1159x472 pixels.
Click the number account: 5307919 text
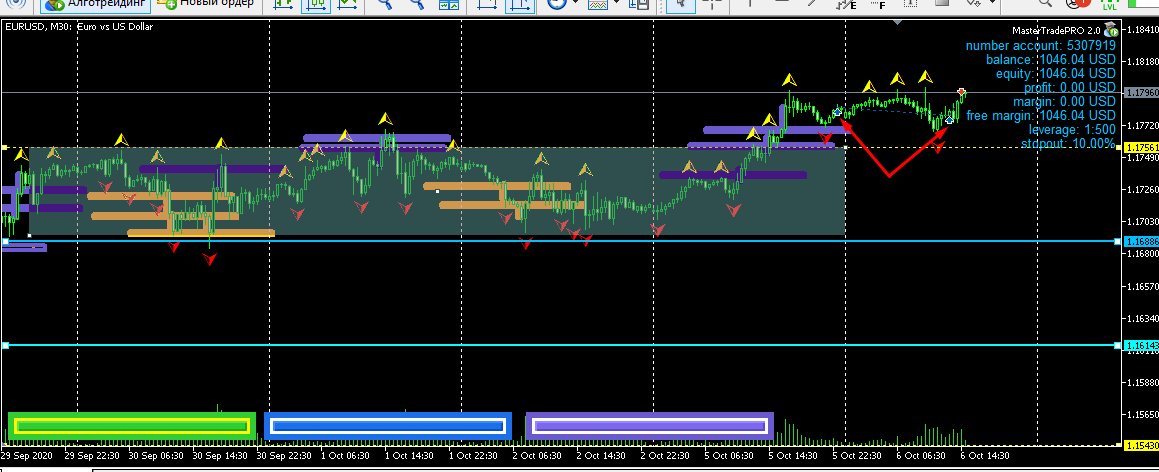1041,46
